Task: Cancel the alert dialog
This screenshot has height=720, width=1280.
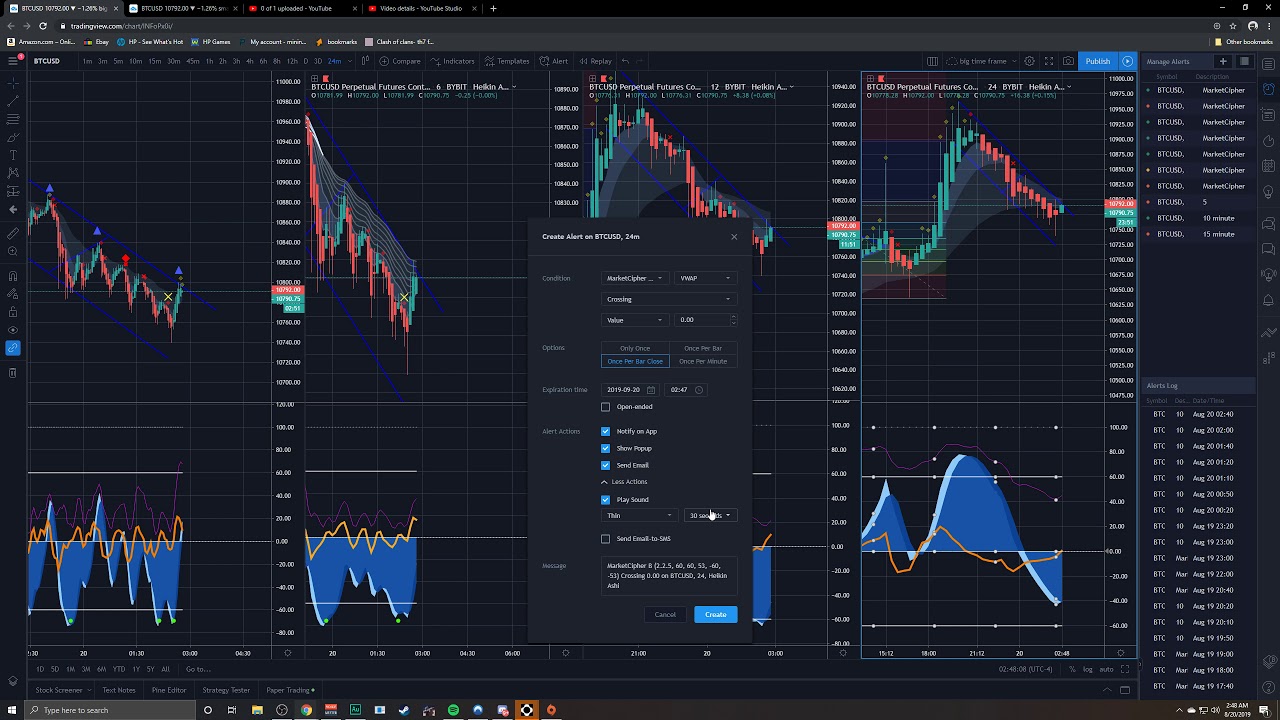Action: tap(665, 614)
